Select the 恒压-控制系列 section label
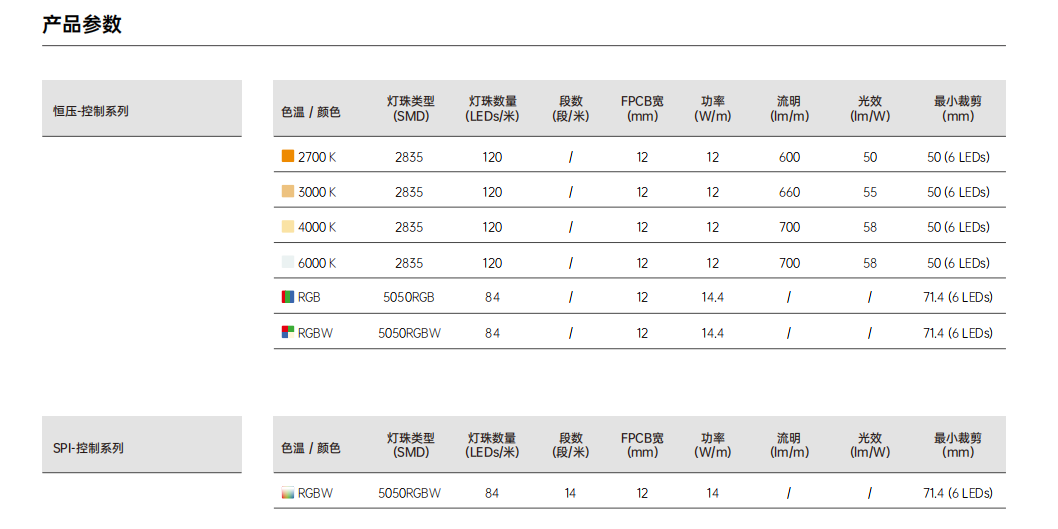Screen dimensions: 1058x529 tap(90, 111)
